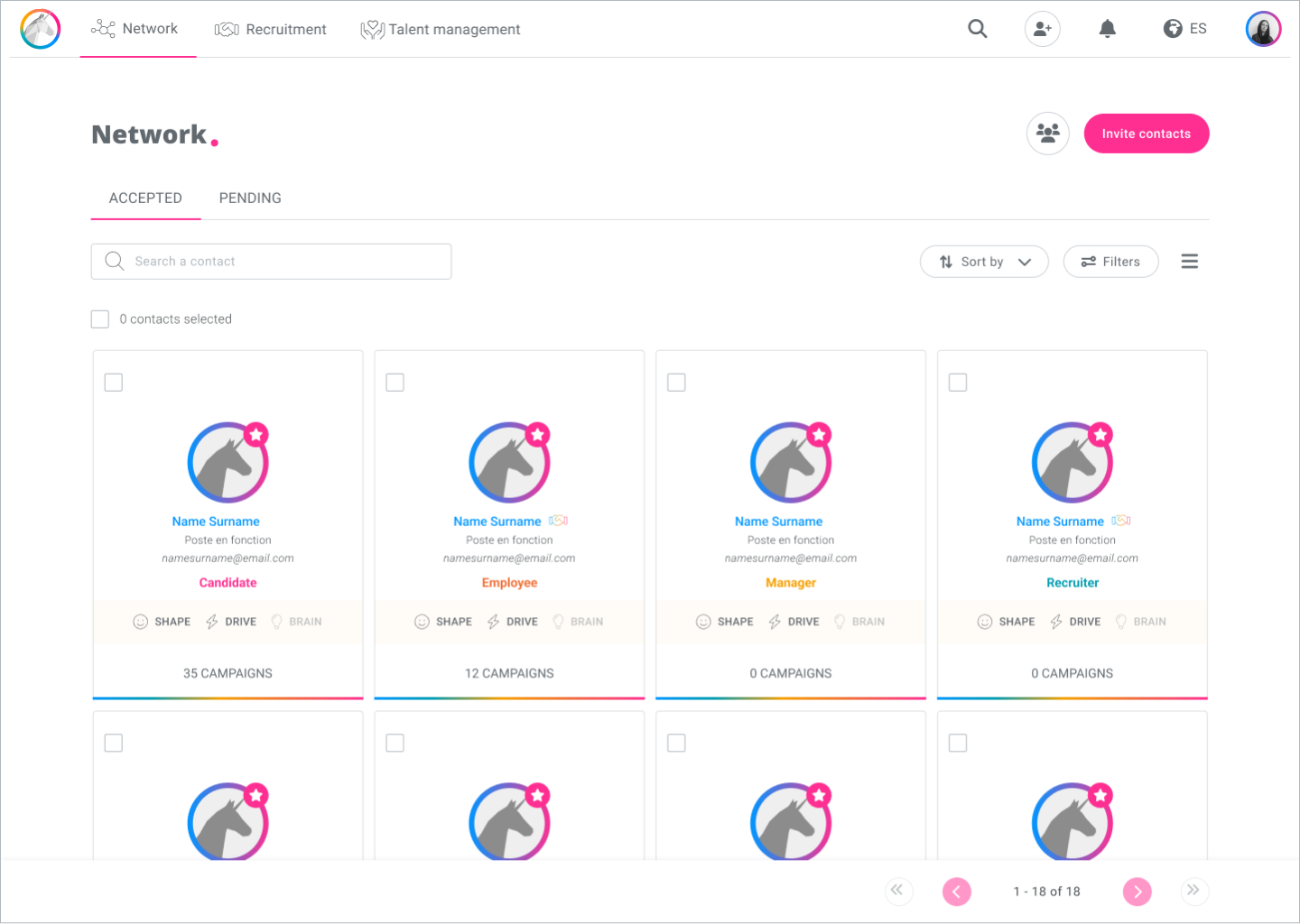The width and height of the screenshot is (1300, 924).
Task: Open the user profile avatar menu
Action: pyautogui.click(x=1264, y=29)
